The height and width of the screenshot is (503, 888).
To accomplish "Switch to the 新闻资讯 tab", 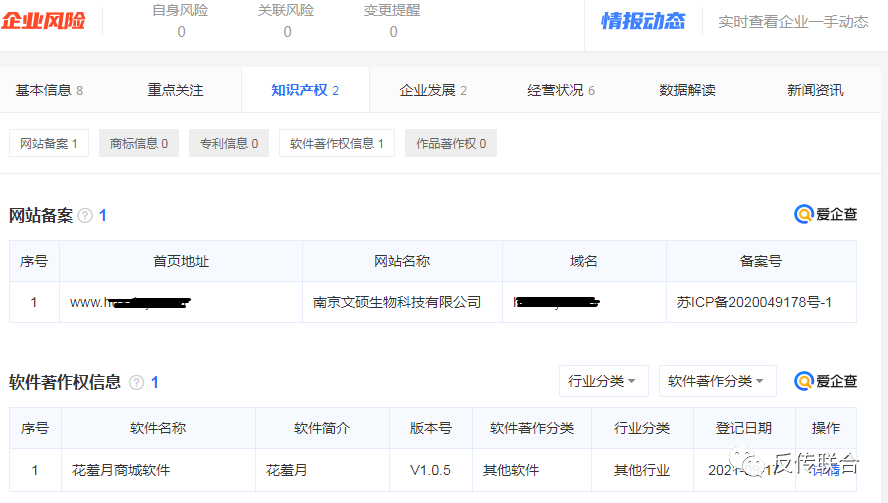I will [x=816, y=90].
